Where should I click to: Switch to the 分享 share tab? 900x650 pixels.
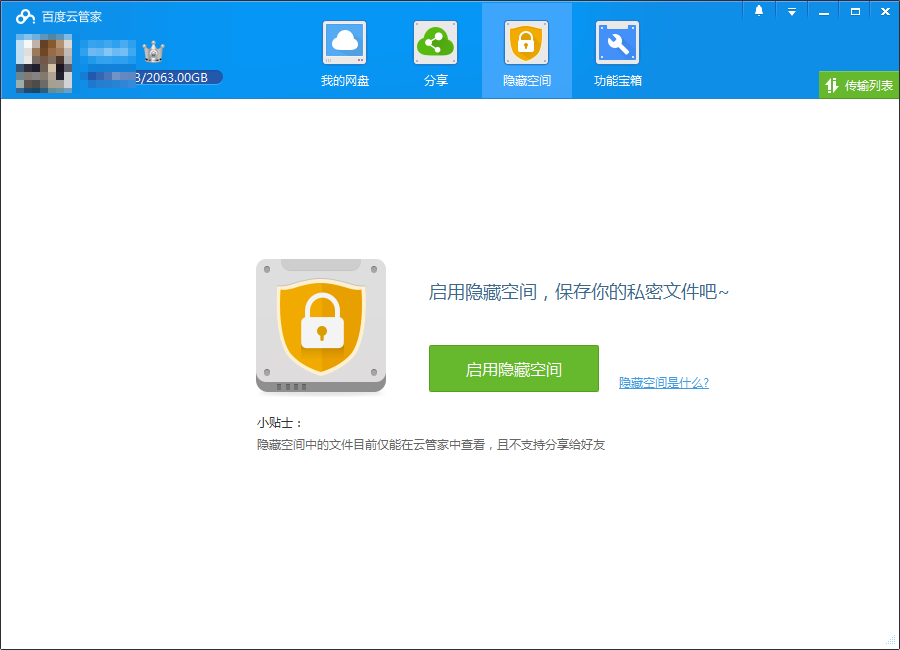(x=436, y=54)
